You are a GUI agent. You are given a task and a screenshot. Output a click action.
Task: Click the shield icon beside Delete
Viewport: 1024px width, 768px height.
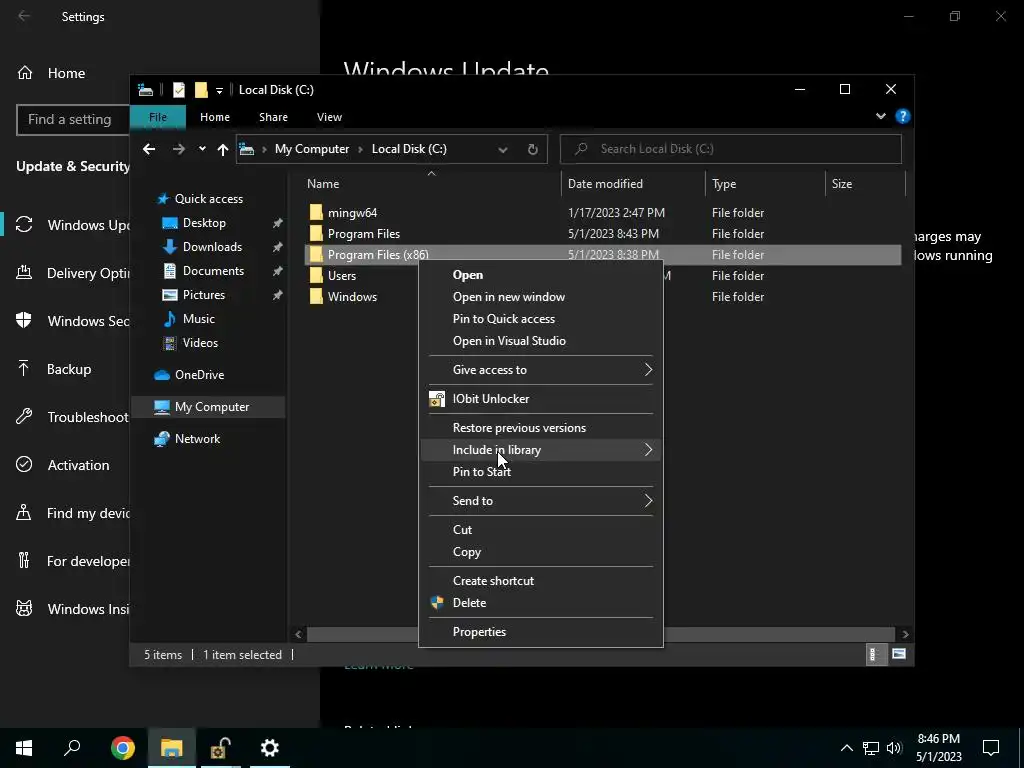click(x=437, y=603)
